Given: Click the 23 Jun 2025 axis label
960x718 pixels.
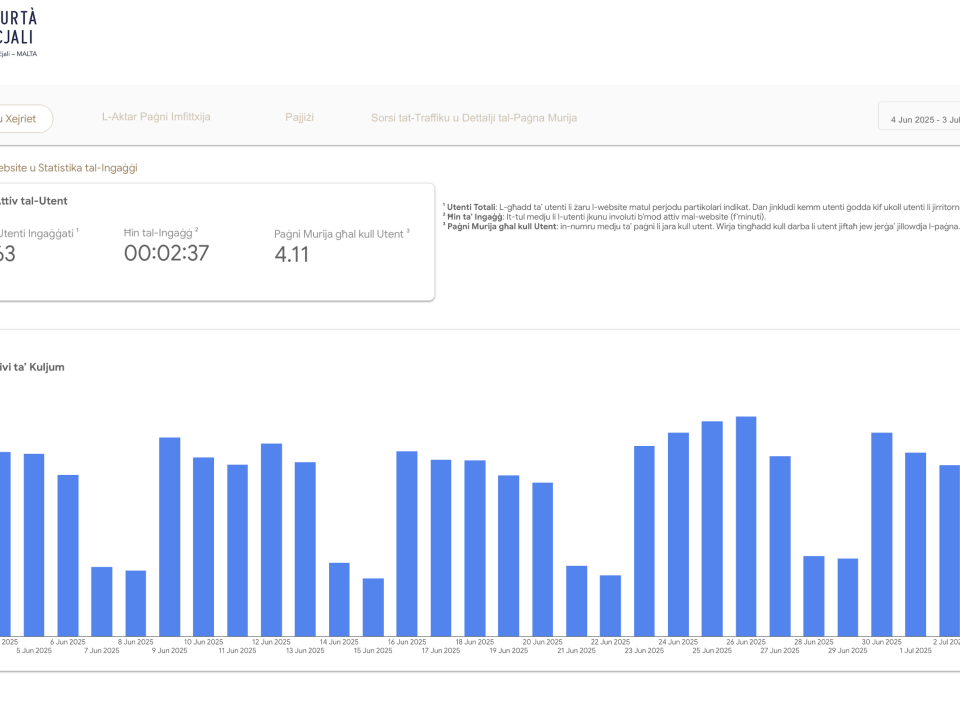Looking at the screenshot, I should pyautogui.click(x=644, y=651).
